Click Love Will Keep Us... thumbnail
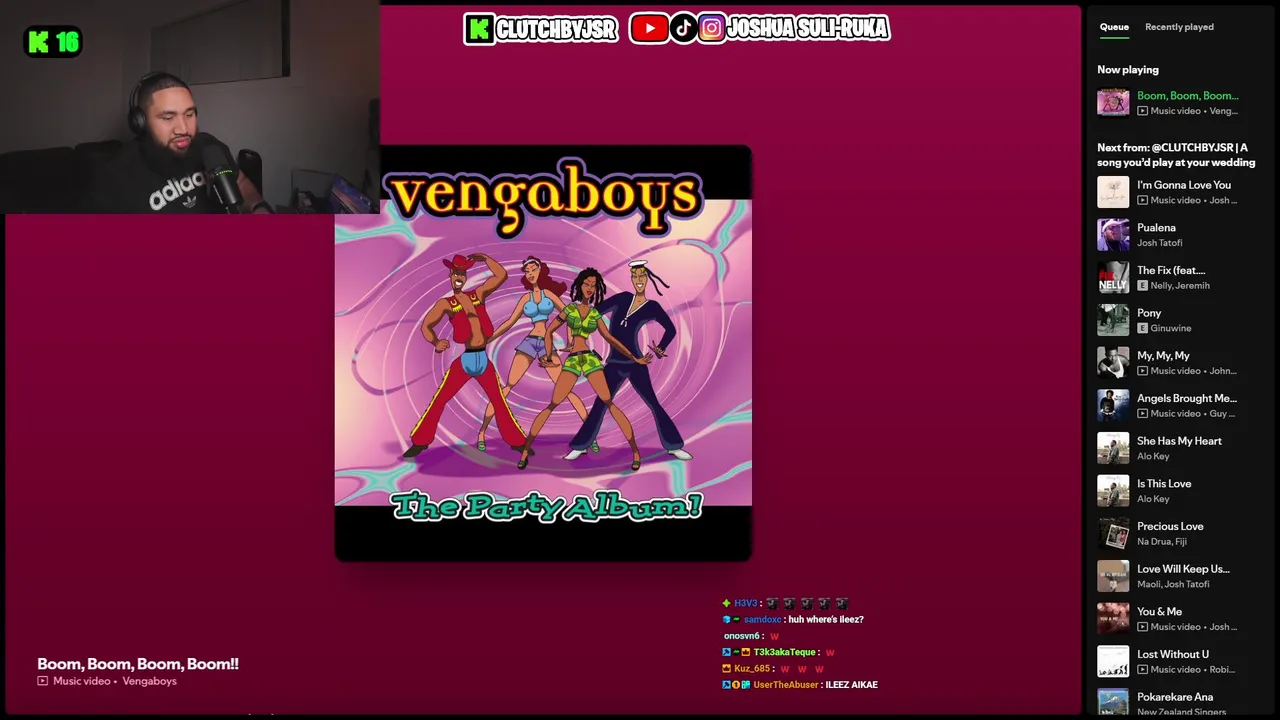Screen dimensions: 1280x720 [x=1113, y=576]
